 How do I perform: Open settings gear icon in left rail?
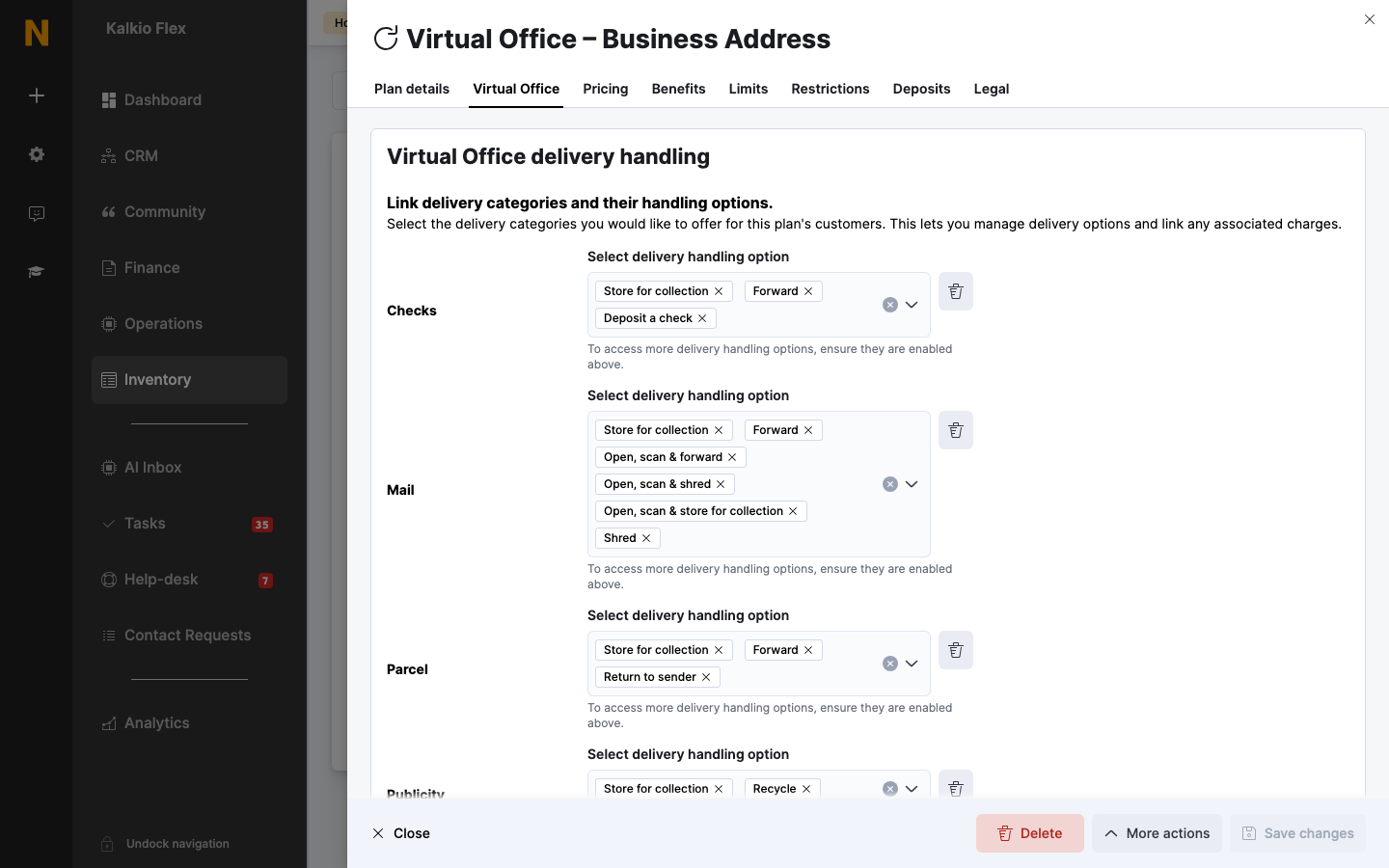click(37, 154)
